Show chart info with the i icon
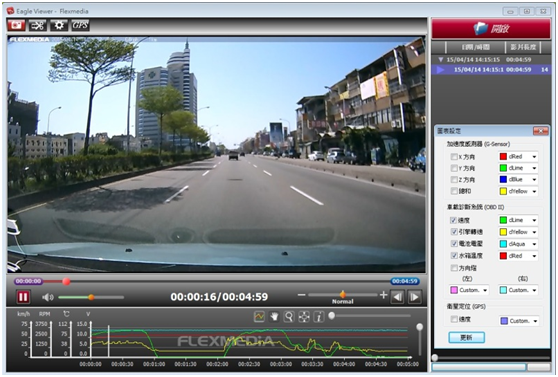558x377 pixels. pos(319,316)
